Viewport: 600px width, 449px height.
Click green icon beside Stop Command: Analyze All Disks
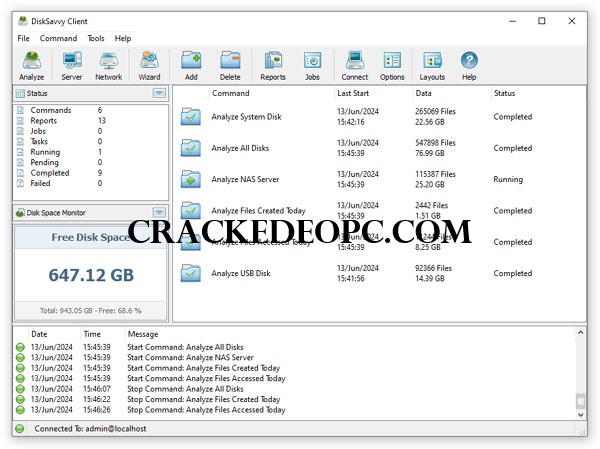pyautogui.click(x=20, y=389)
